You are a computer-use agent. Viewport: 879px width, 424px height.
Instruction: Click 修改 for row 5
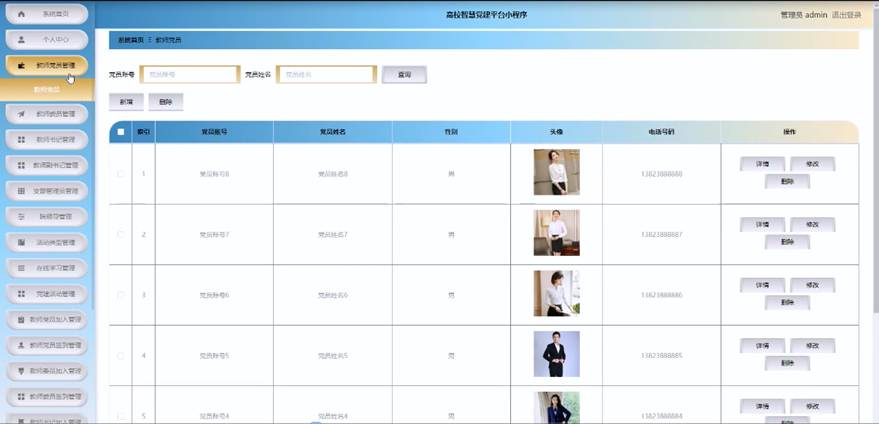click(812, 406)
